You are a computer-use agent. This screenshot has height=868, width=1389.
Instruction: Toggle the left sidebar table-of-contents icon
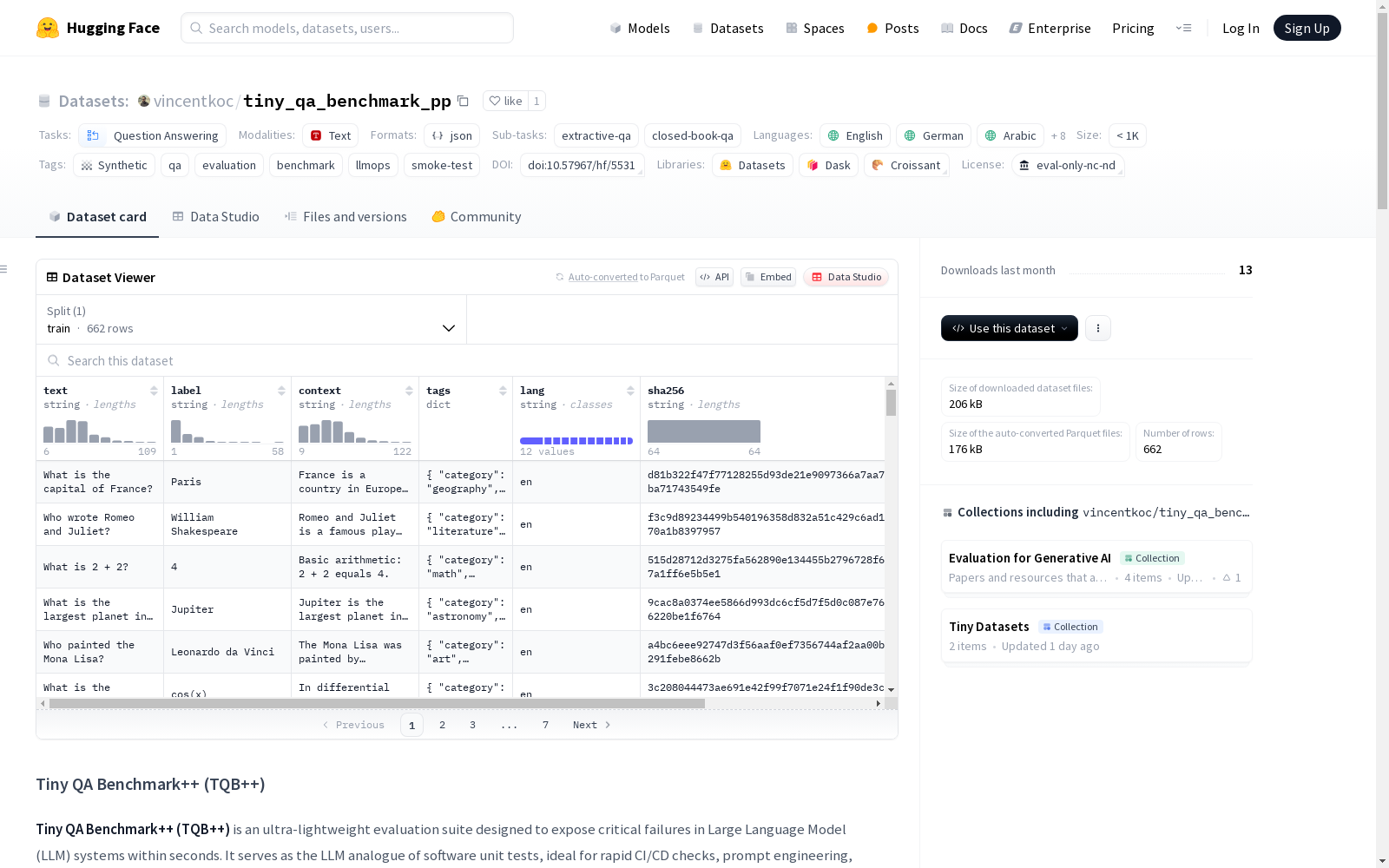click(3, 269)
